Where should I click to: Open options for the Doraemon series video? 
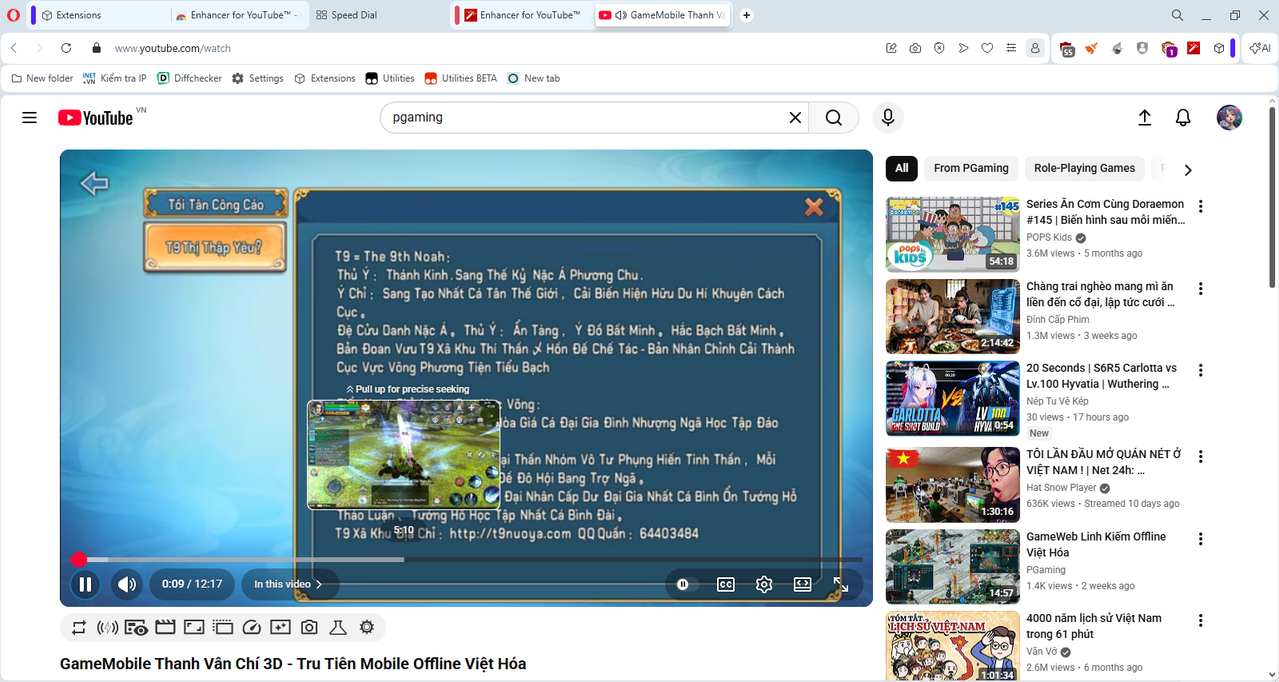click(x=1201, y=207)
